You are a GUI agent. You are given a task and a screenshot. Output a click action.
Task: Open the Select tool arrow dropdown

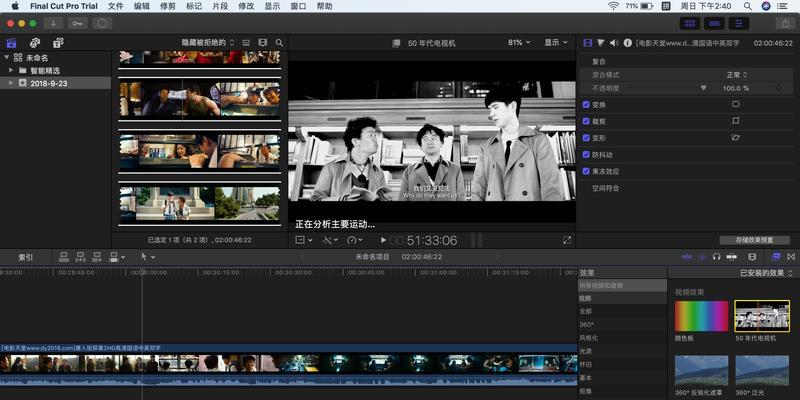coord(148,257)
